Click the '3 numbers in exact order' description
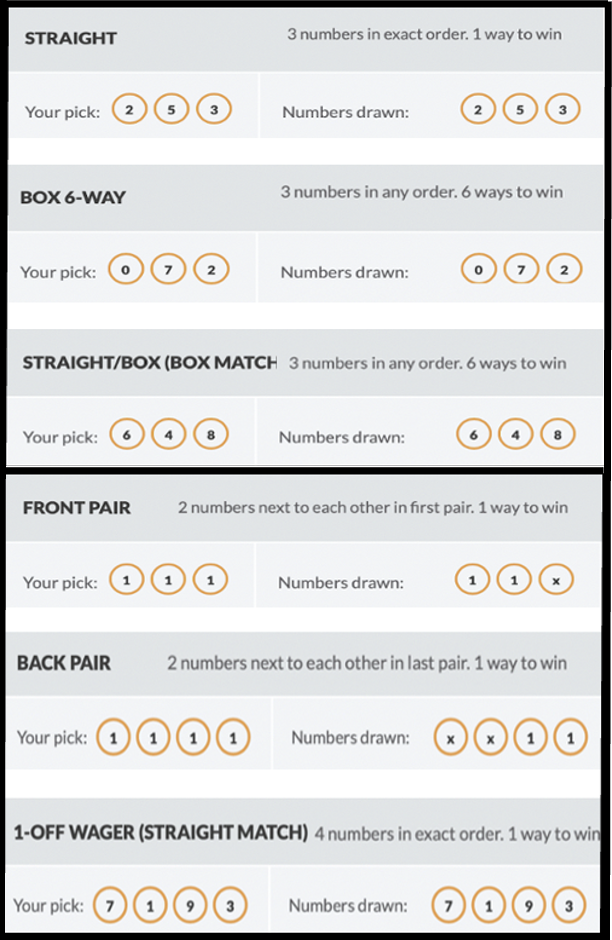 pyautogui.click(x=378, y=34)
